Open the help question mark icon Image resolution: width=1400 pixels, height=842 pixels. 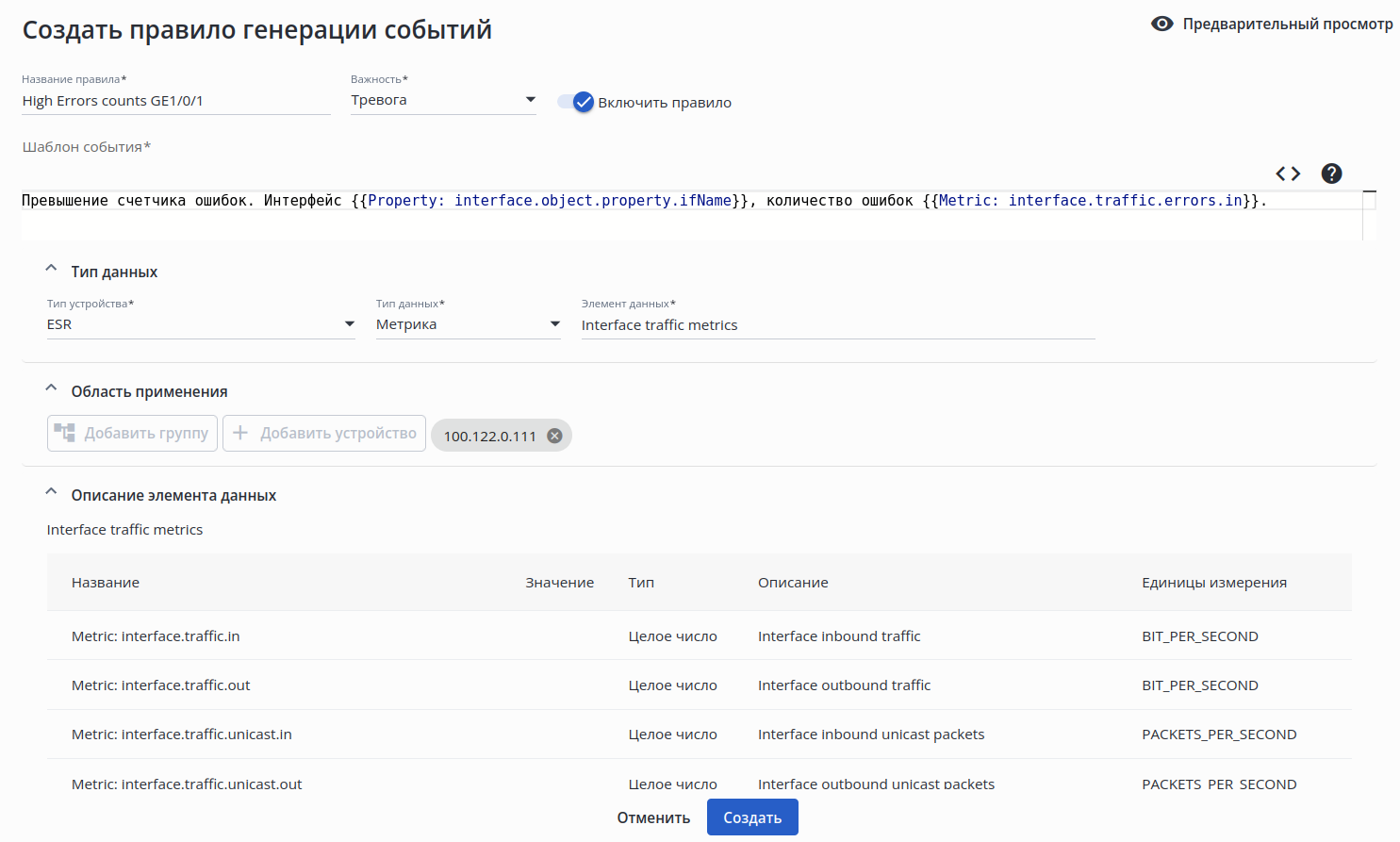coord(1331,173)
